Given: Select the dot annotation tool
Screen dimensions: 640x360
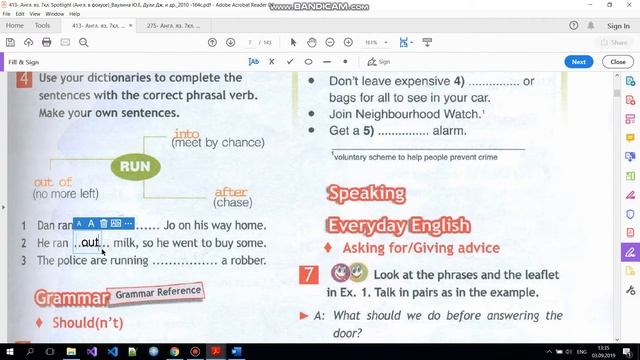Looking at the screenshot, I should (x=345, y=62).
